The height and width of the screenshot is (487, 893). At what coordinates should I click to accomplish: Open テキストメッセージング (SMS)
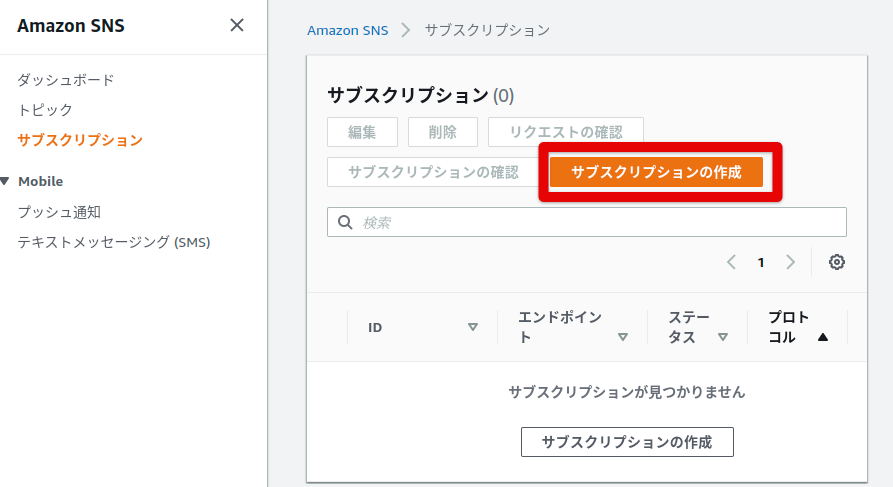(x=114, y=242)
